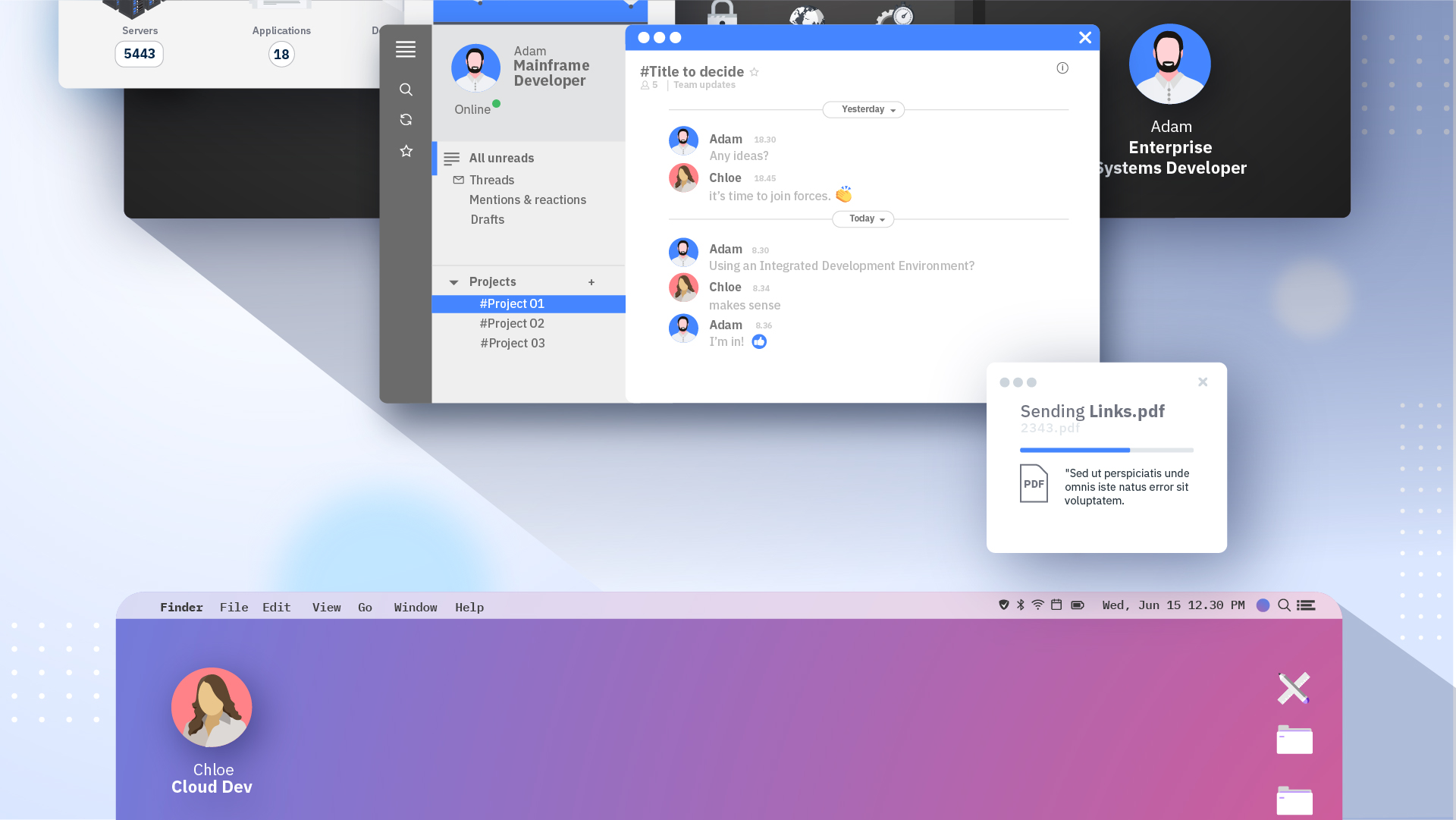
Task: Click thumbs-up reaction on Adam's message
Action: 759,342
